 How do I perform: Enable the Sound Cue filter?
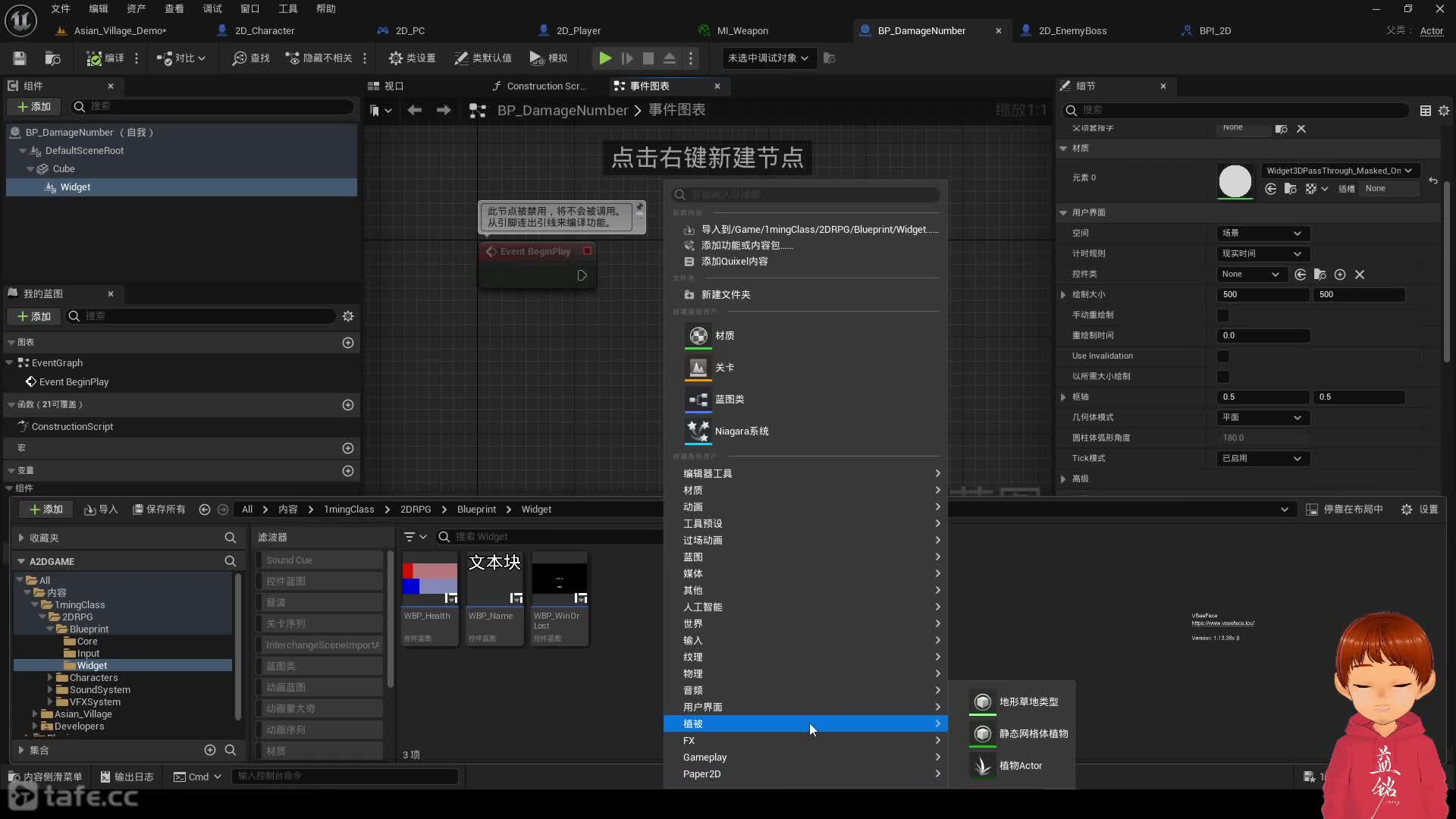click(x=319, y=560)
